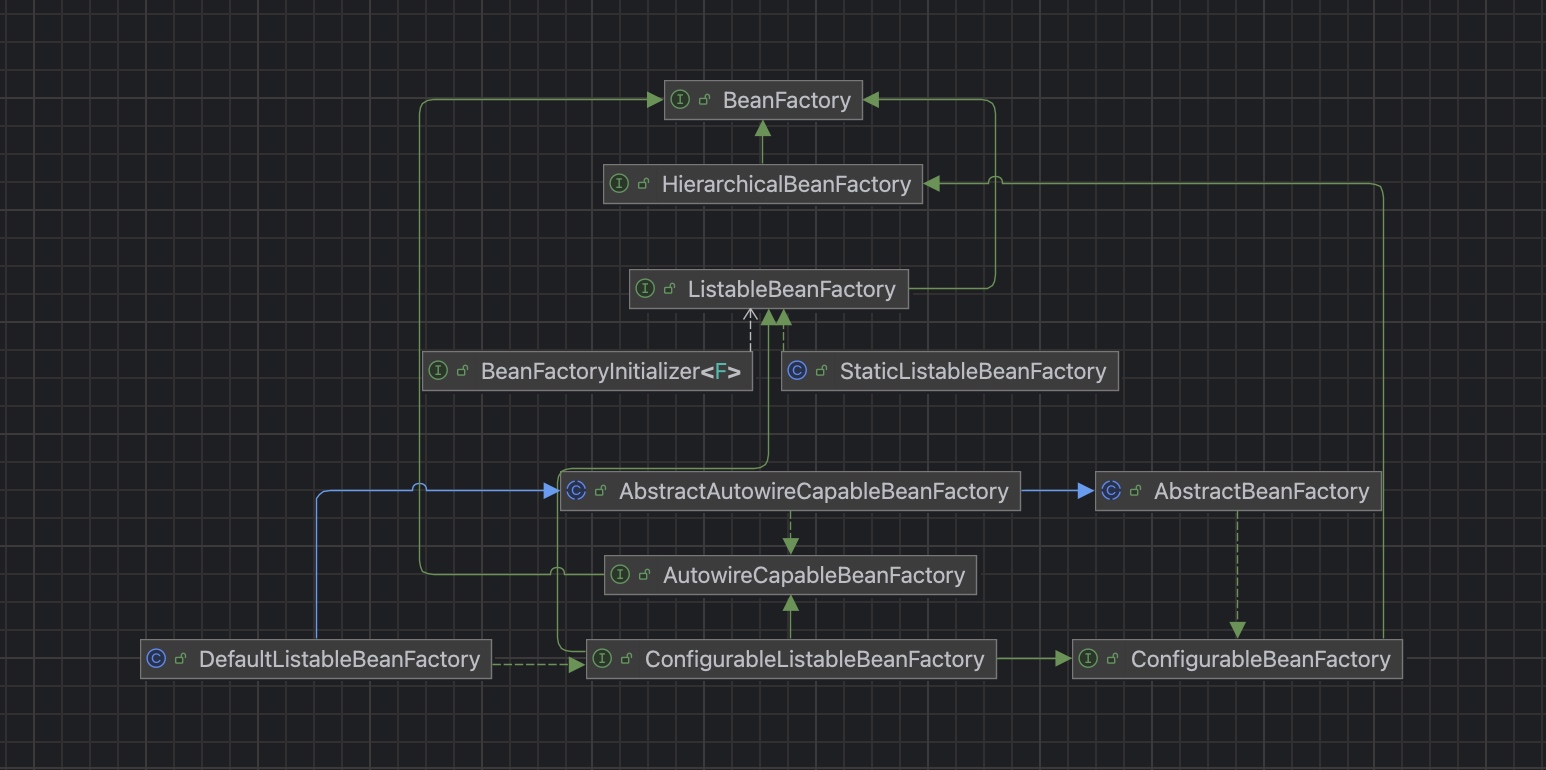The height and width of the screenshot is (770, 1546).
Task: Select the ConfigurableListableBeanFactory node label
Action: coord(814,658)
